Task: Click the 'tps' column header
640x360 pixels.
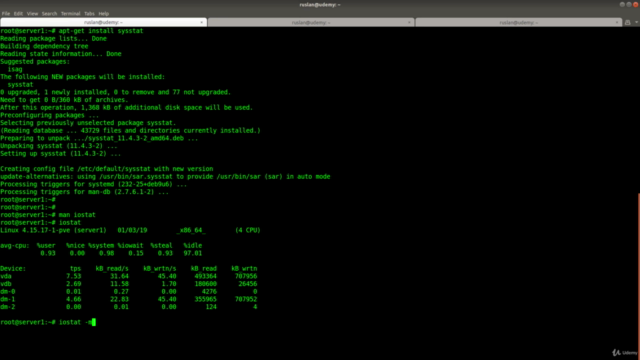Action: click(76, 269)
